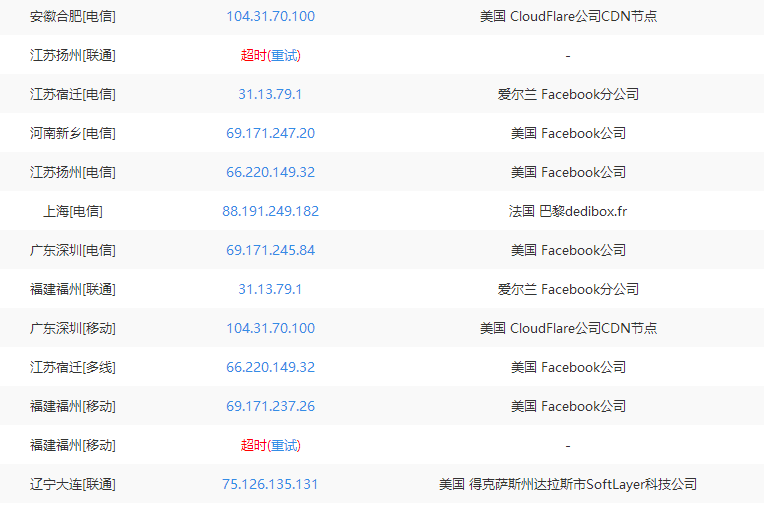Screen dimensions: 764x507
Task: Select 福建福州[移动] cell in the timeout row
Action: click(73, 445)
